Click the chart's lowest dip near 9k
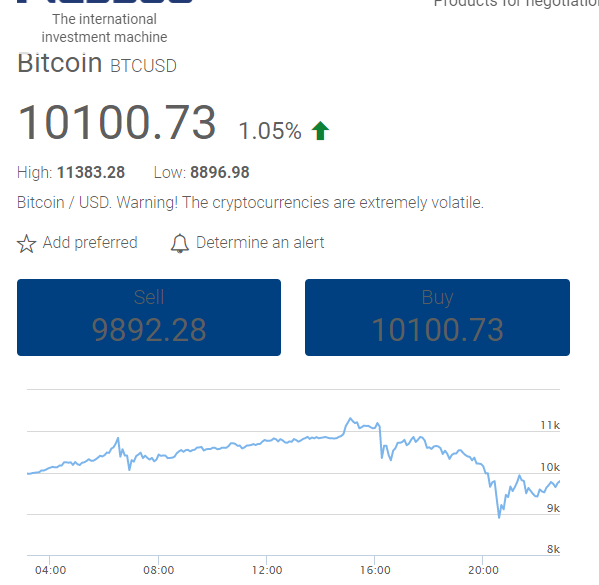This screenshot has width=599, height=585. 499,516
